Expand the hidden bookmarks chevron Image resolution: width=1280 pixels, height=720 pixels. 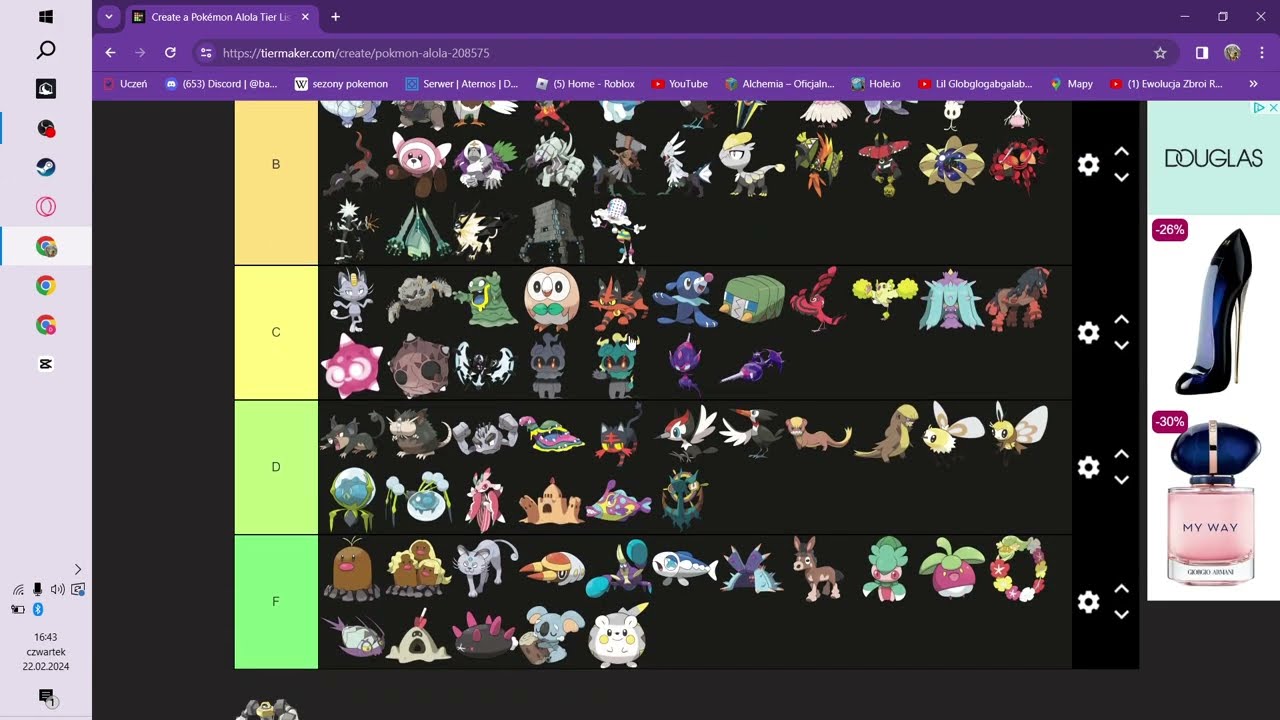pyautogui.click(x=1253, y=84)
